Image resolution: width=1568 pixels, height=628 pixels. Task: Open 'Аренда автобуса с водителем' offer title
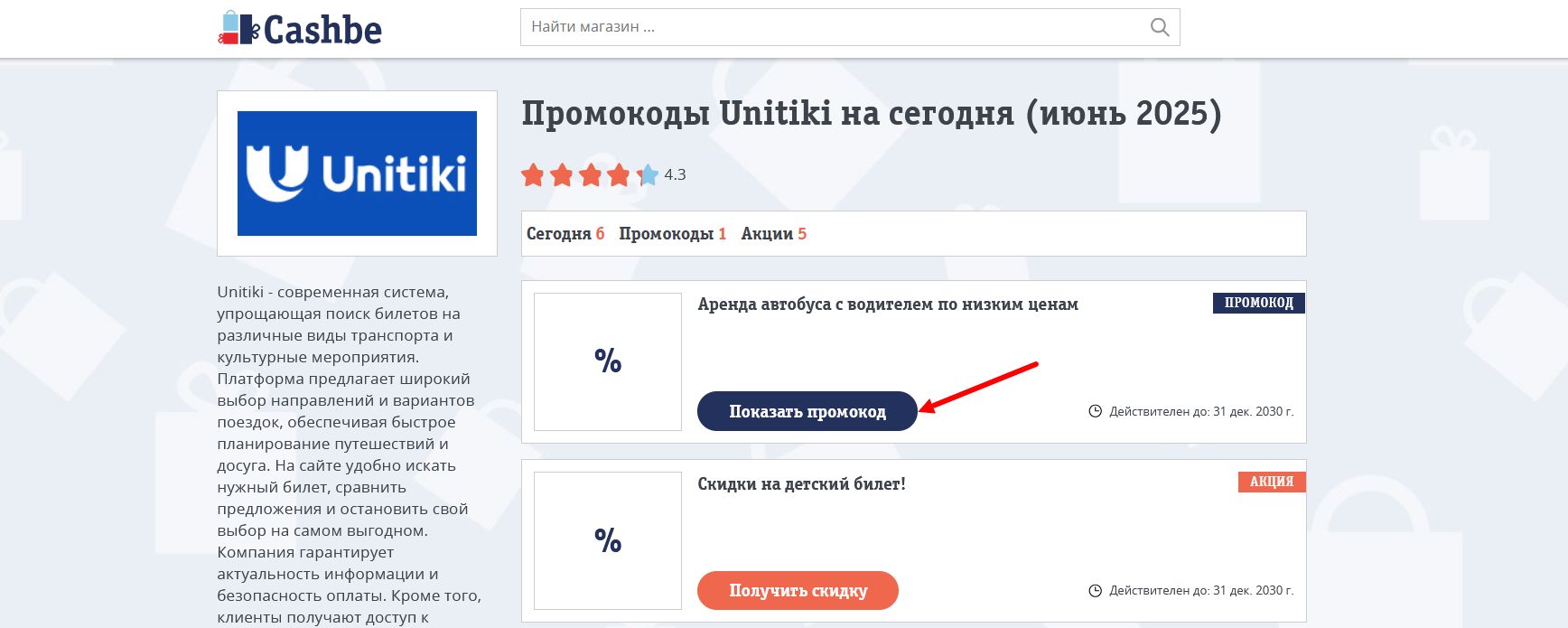888,305
